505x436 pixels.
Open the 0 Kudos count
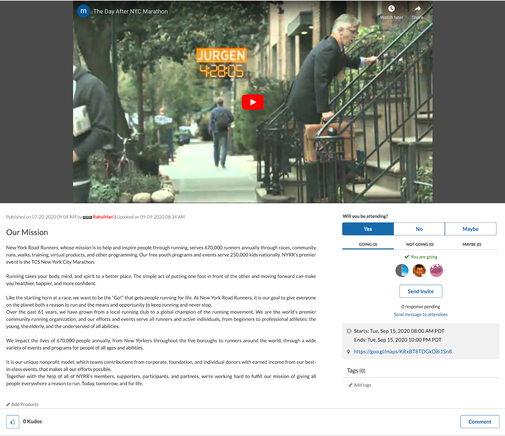click(32, 422)
